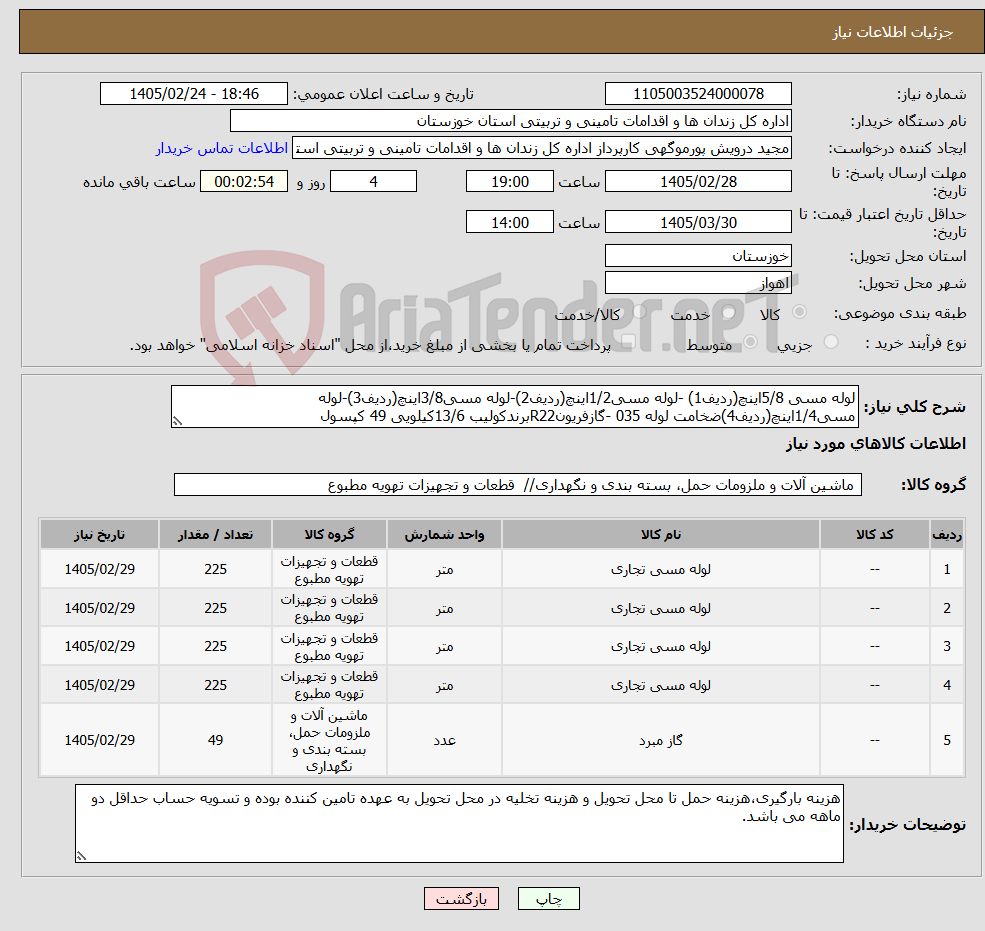Click the تاریخ نیاز column header
Image resolution: width=985 pixels, height=931 pixels.
click(99, 535)
